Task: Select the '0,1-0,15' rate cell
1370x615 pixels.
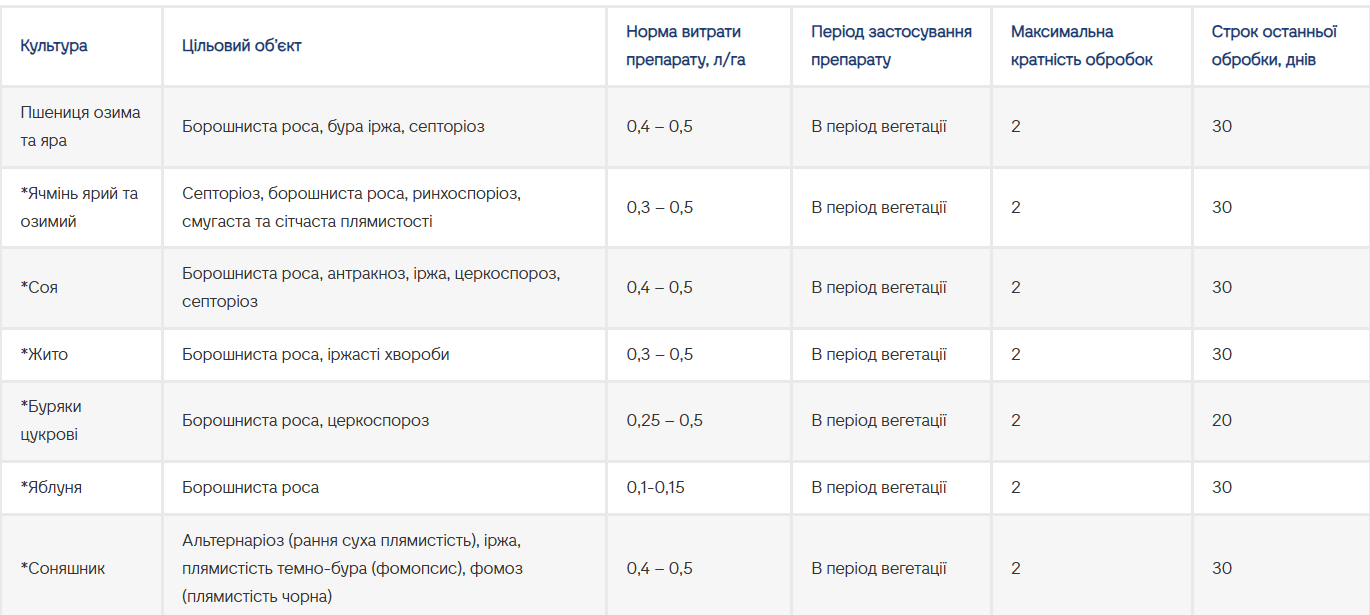Action: [x=698, y=487]
